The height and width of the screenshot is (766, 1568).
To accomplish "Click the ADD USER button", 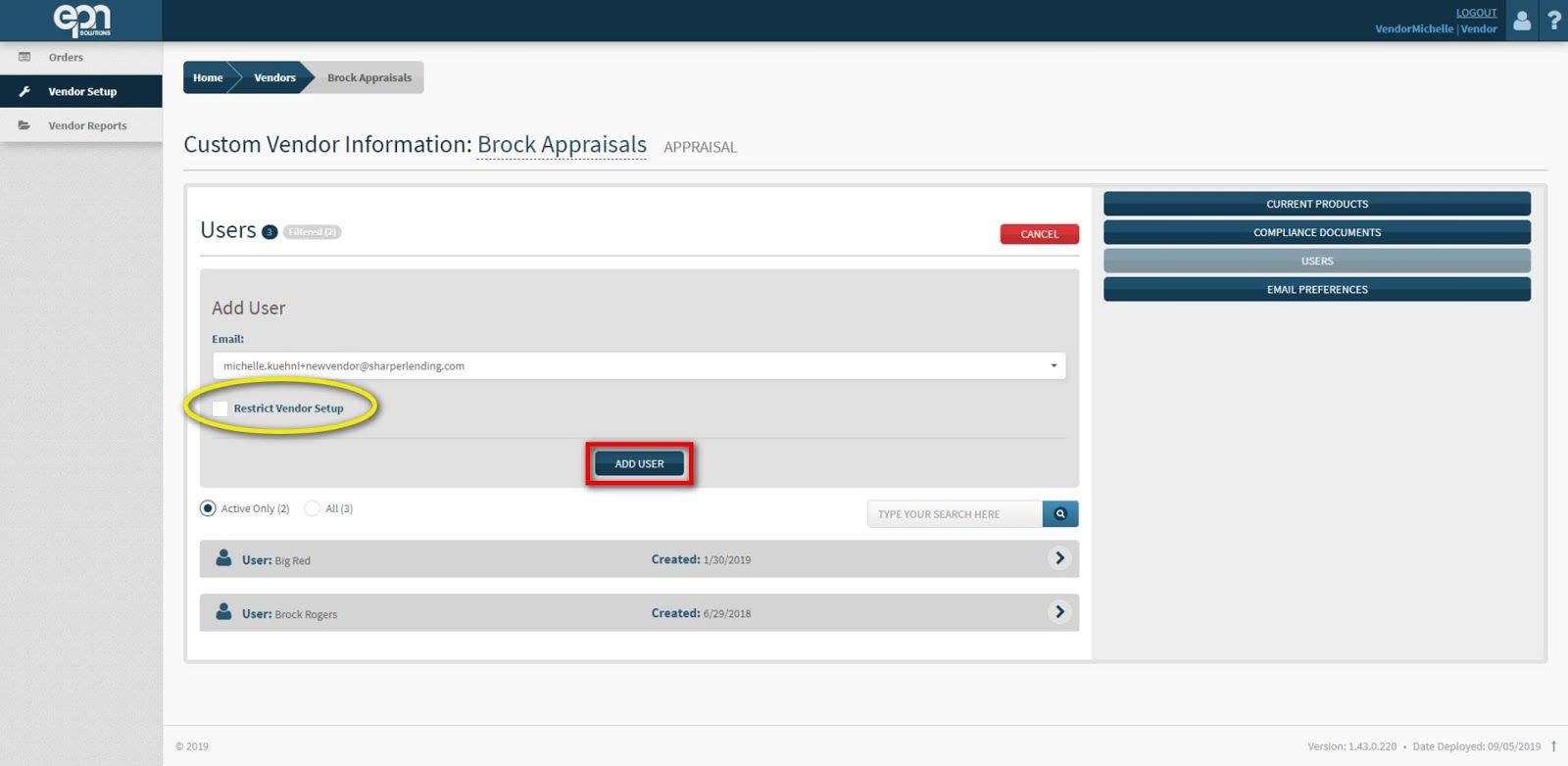I will coord(639,463).
